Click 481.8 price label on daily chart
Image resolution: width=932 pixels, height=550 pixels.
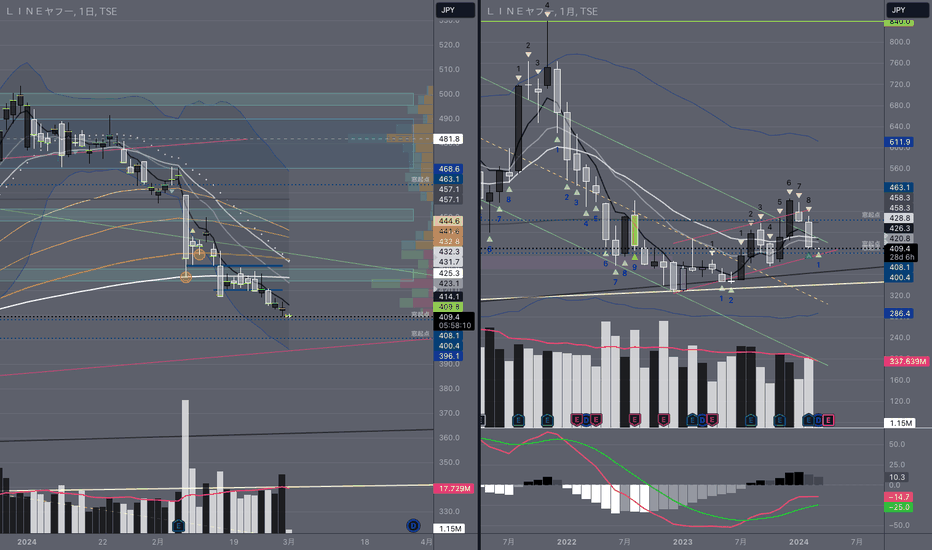point(449,139)
